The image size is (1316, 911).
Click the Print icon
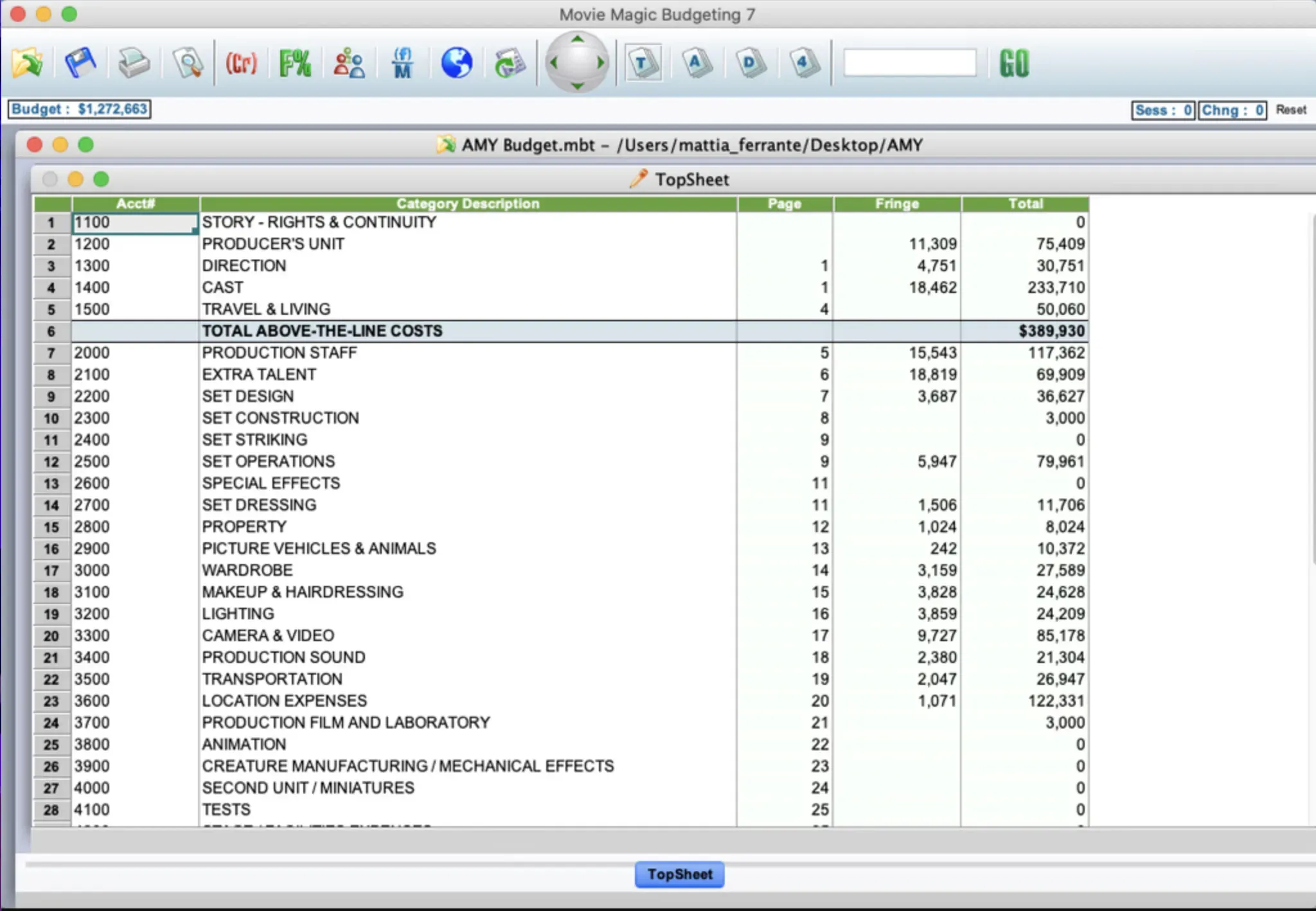(x=134, y=63)
